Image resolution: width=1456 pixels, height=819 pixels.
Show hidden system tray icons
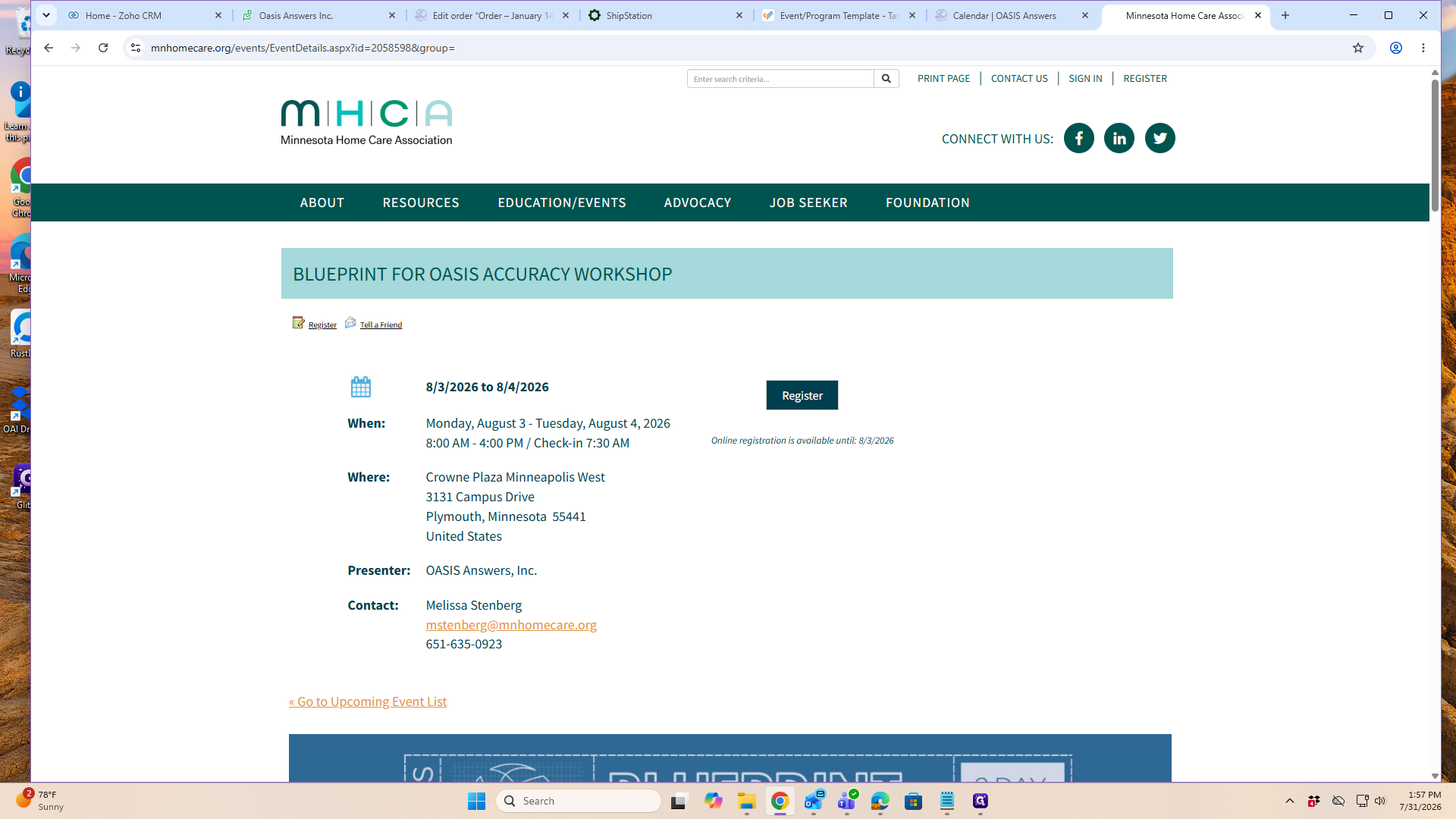point(1289,801)
